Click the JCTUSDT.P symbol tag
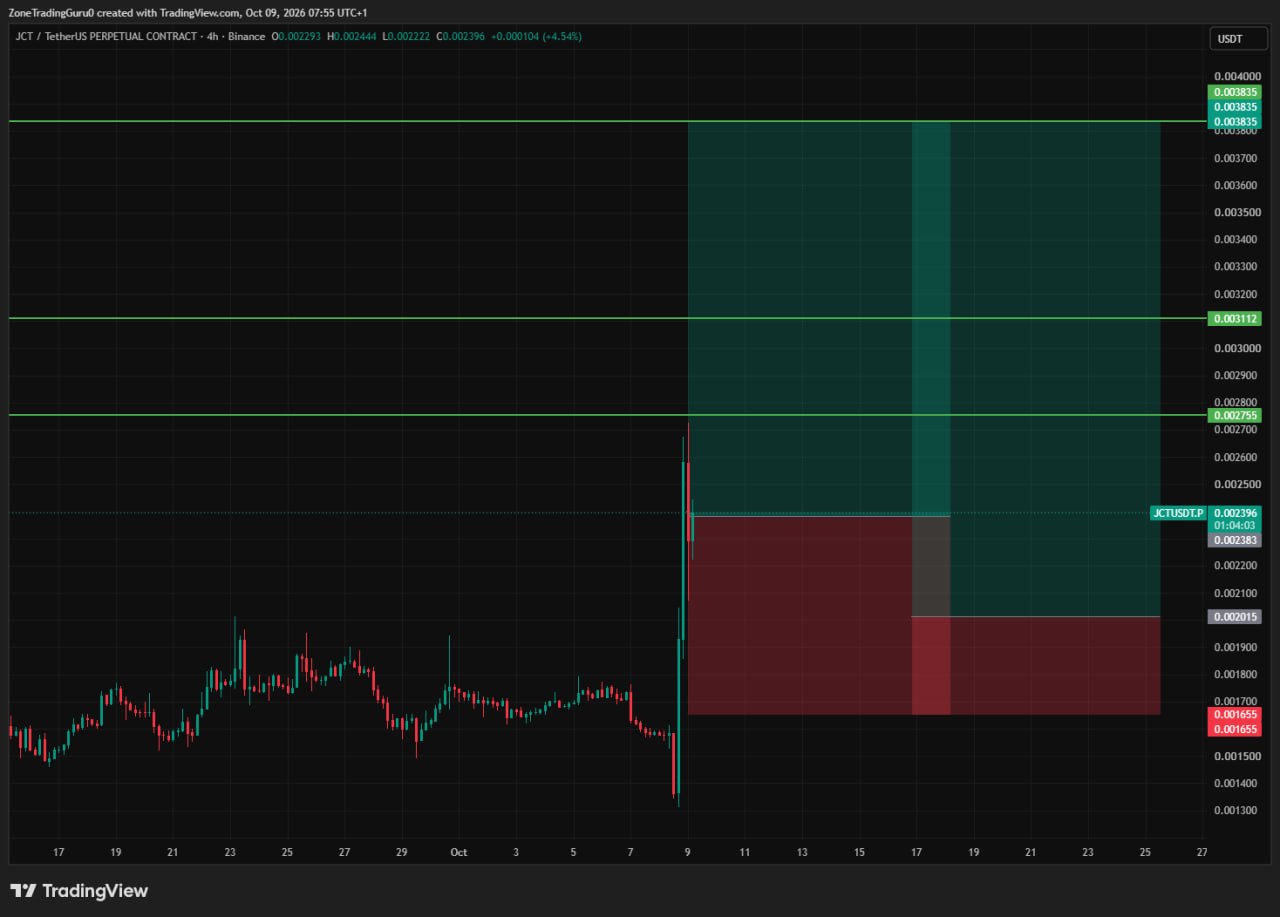 coord(1178,513)
